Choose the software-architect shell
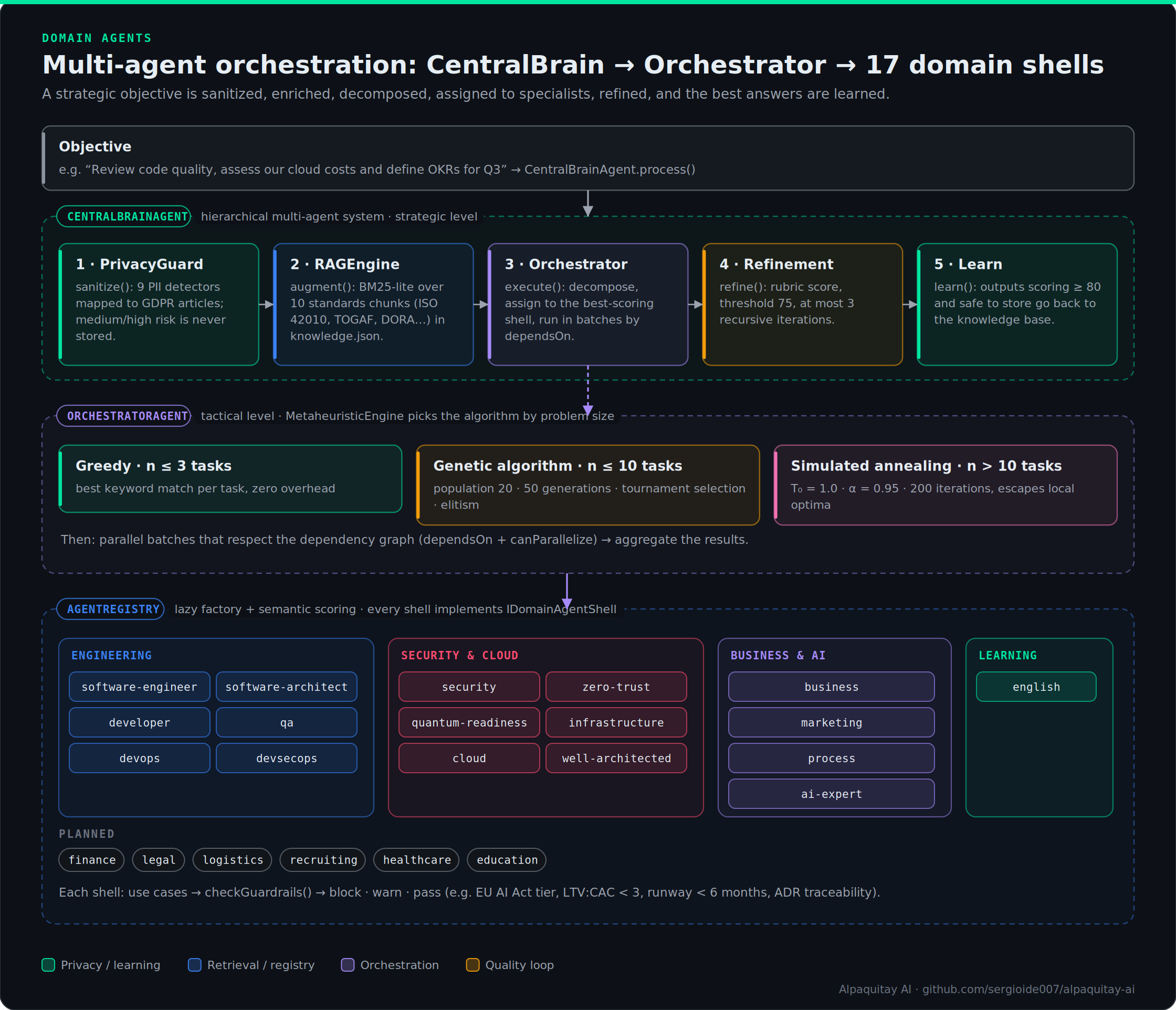Screen dimensions: 1176x1010 pyautogui.click(x=287, y=687)
